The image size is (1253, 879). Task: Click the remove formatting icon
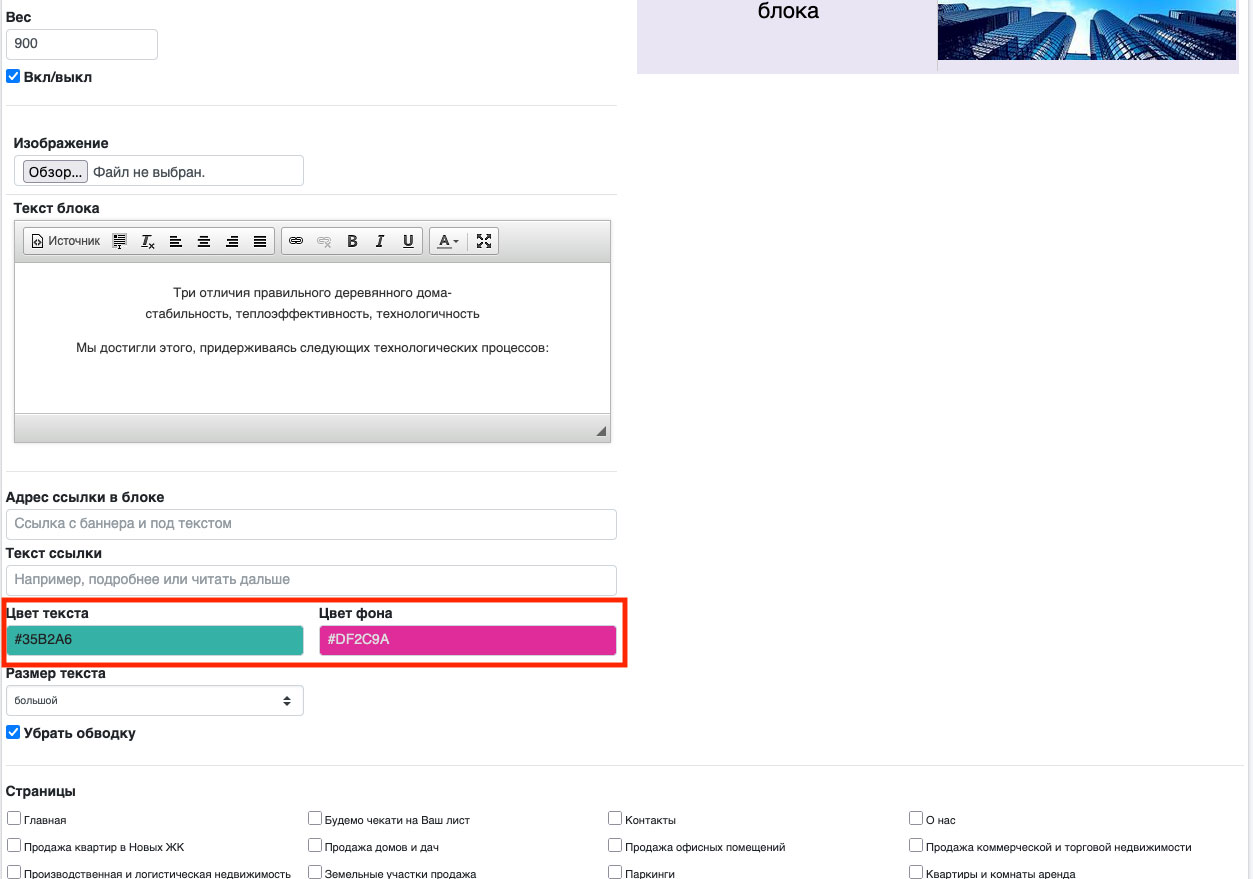click(148, 241)
